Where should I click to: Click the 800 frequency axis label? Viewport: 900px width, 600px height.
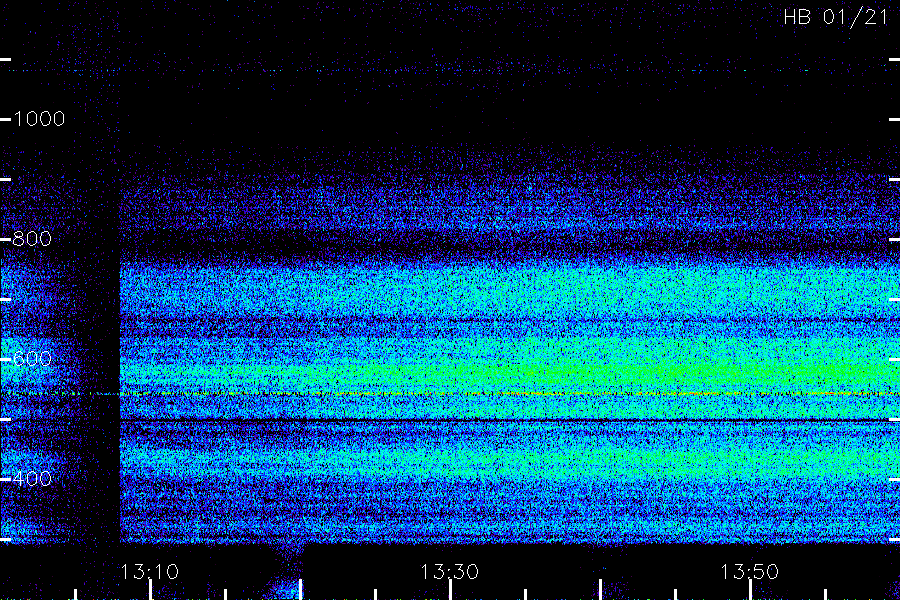tap(32, 239)
